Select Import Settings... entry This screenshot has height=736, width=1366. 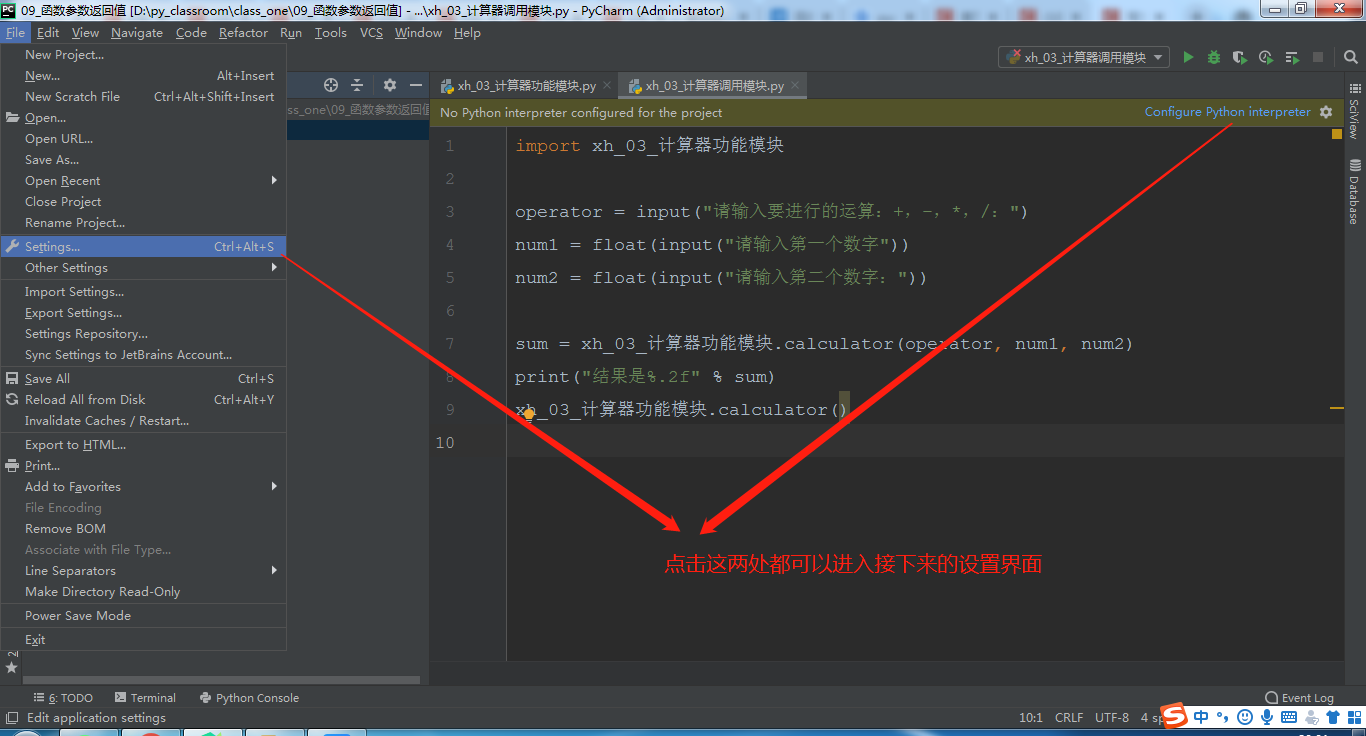[143, 292]
